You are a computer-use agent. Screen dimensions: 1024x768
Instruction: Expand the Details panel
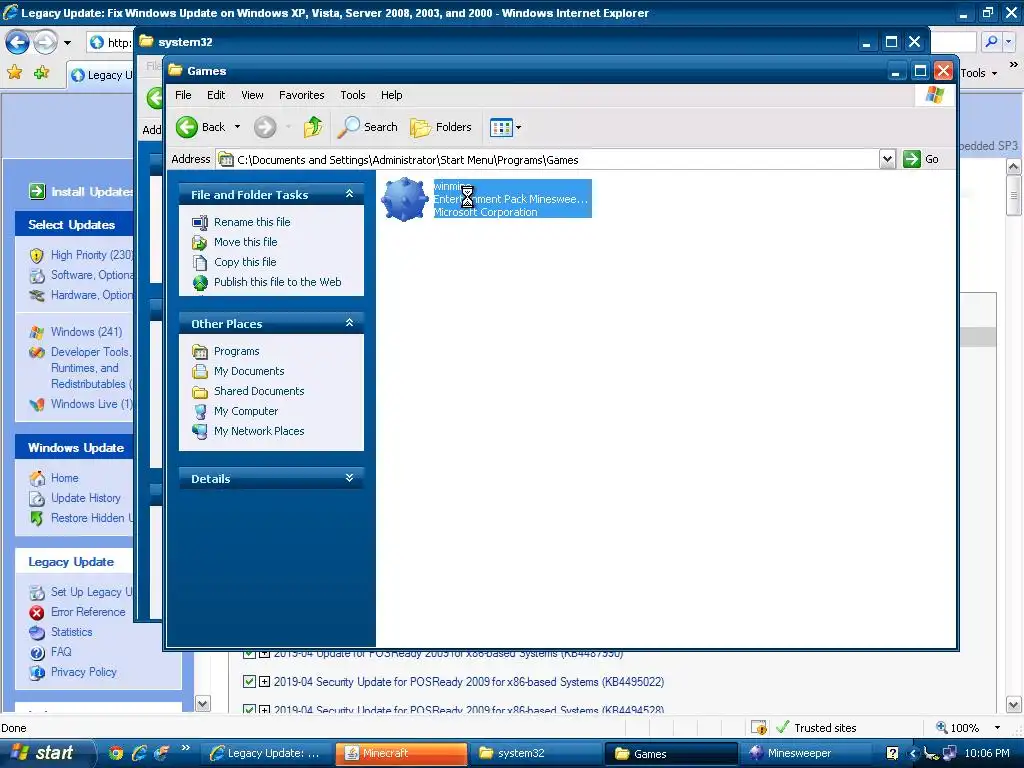coord(349,478)
